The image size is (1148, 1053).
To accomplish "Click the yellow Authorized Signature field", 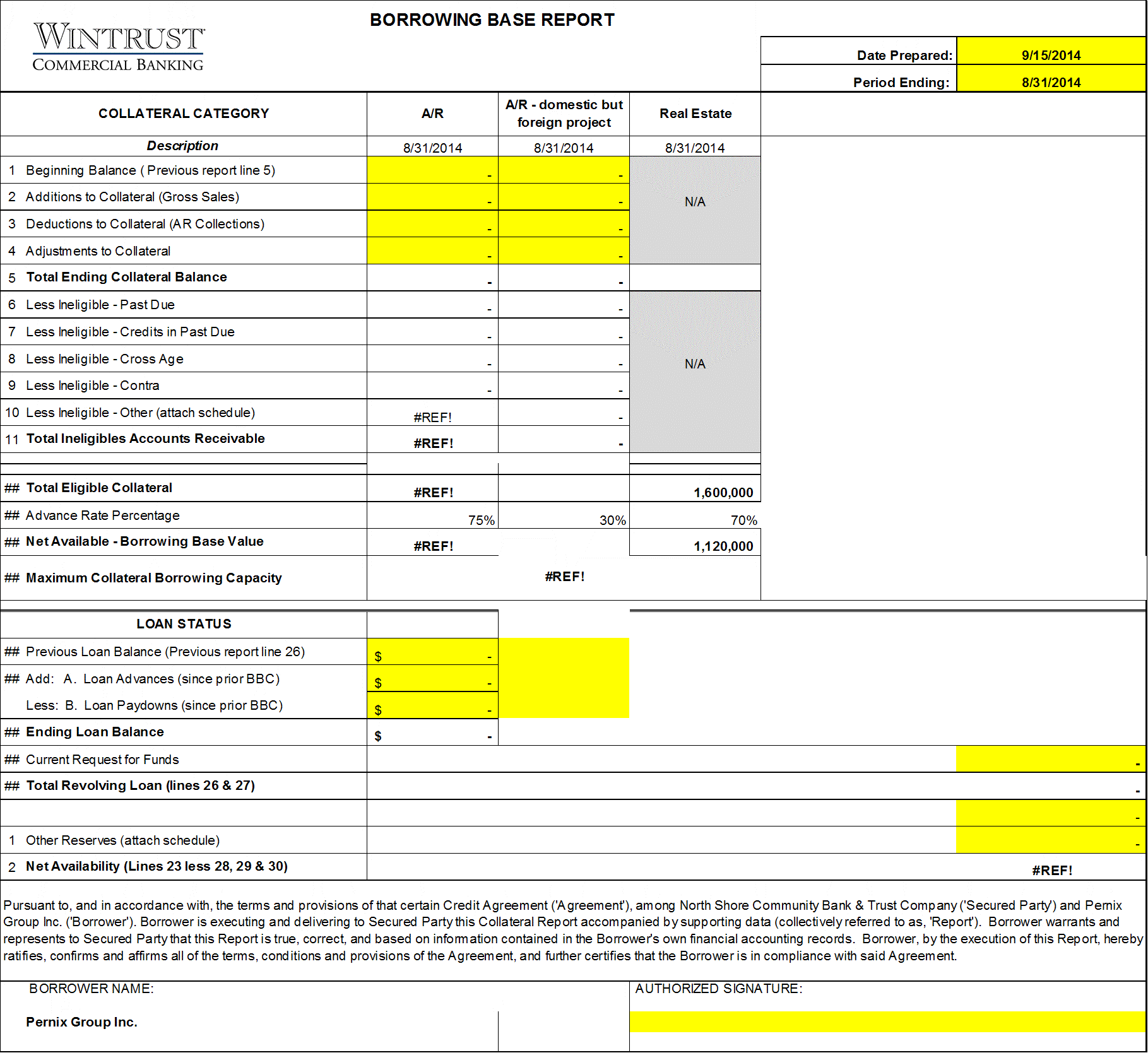I will [x=887, y=1022].
